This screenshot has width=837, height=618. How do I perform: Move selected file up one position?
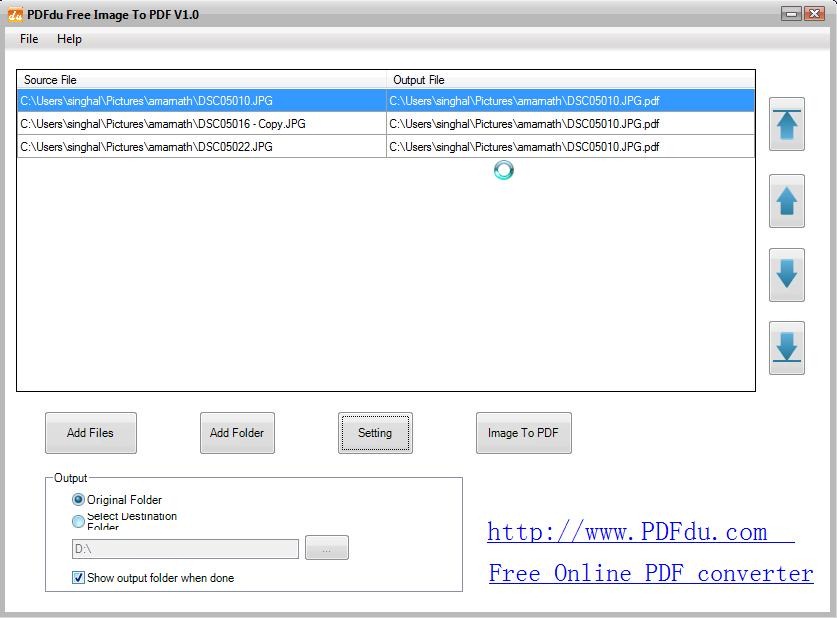click(x=786, y=201)
